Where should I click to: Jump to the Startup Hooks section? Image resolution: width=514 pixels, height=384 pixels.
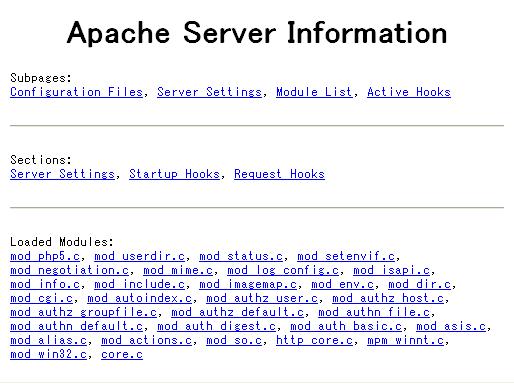click(x=174, y=174)
